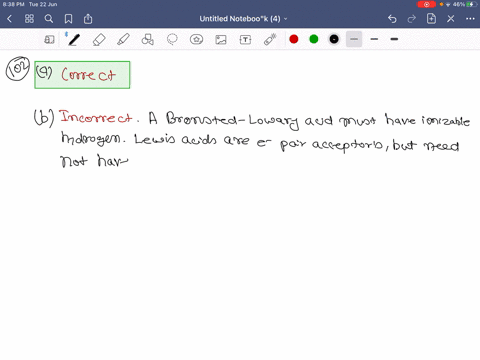Add a new page to the notebook
This screenshot has width=480, height=360.
coord(431,19)
